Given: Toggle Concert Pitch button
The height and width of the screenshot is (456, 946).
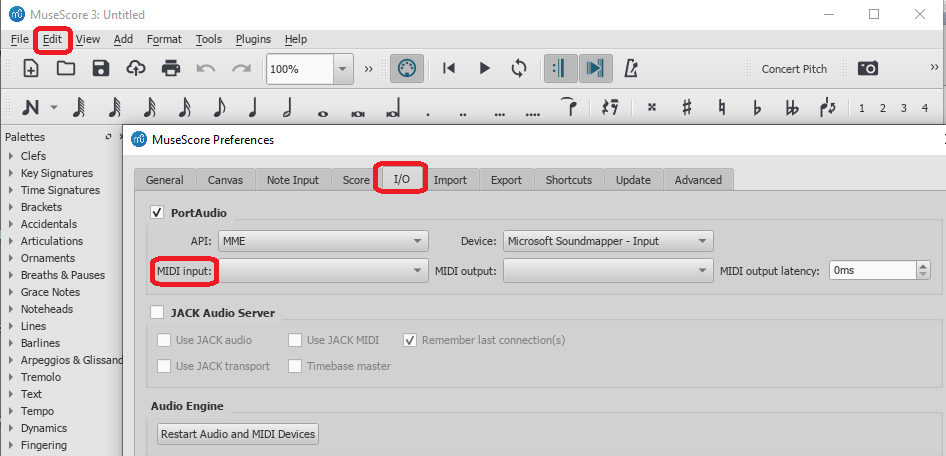Looking at the screenshot, I should click(794, 69).
